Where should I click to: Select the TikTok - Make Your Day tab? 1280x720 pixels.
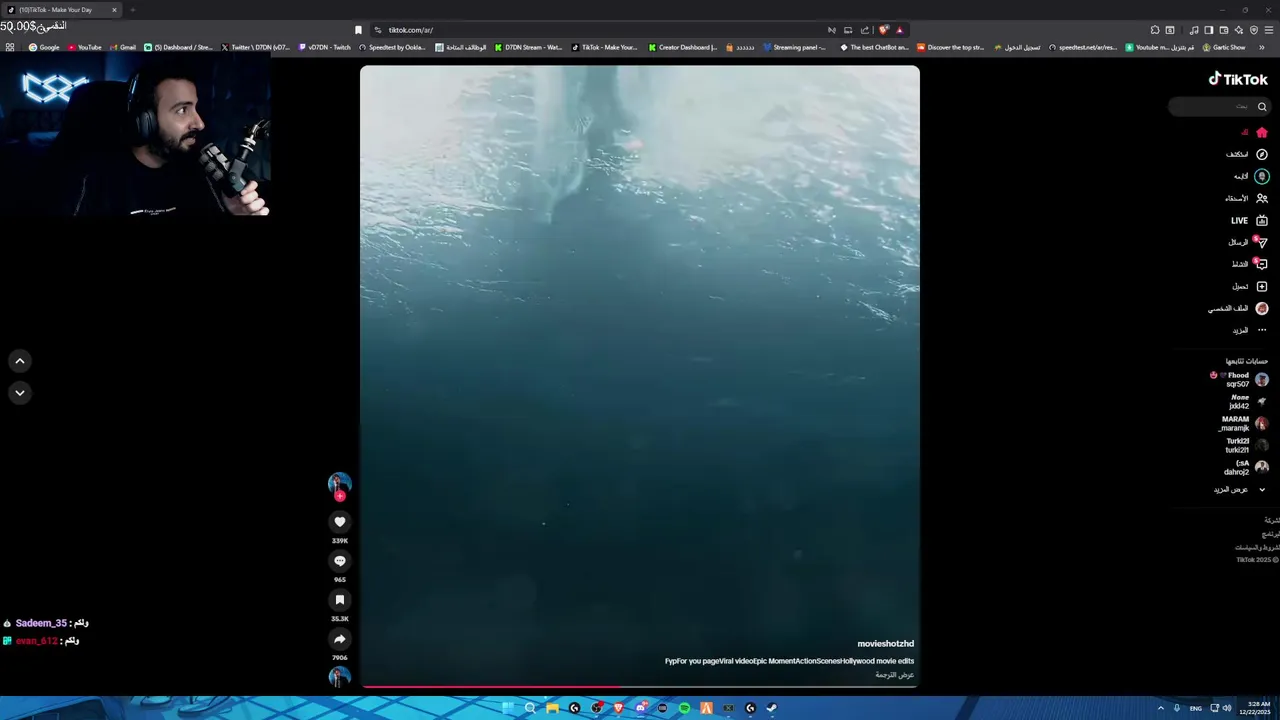point(62,10)
